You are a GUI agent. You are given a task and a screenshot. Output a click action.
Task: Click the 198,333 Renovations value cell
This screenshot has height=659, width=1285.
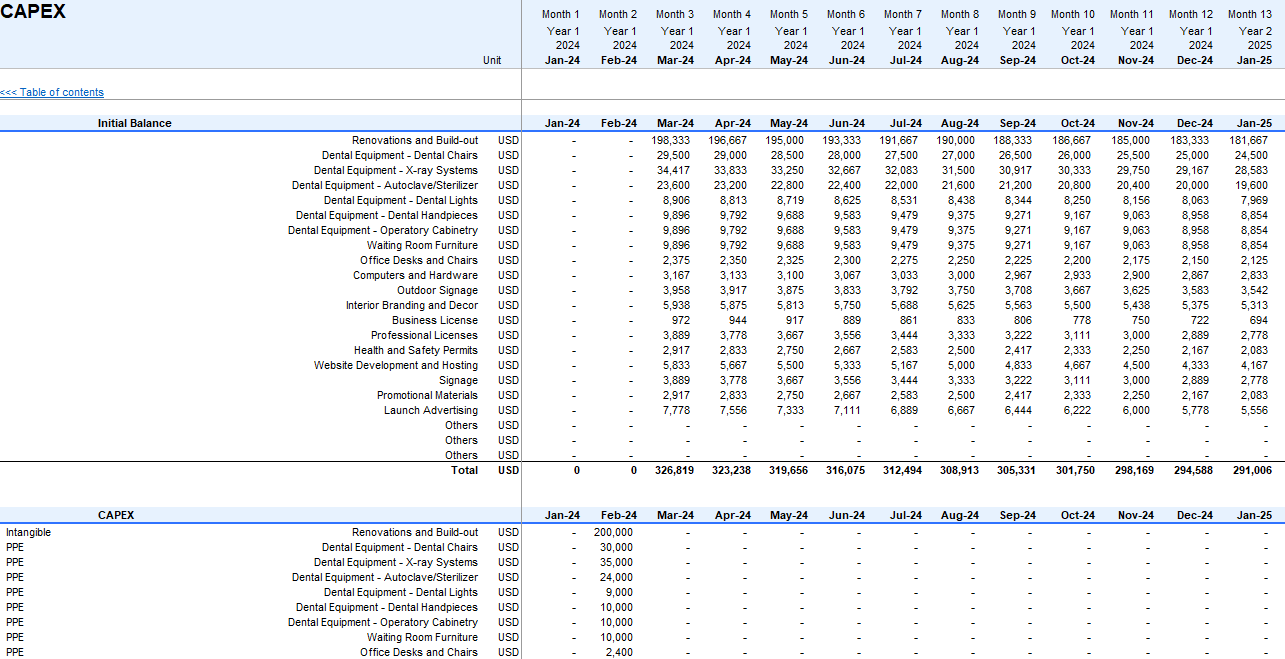point(670,141)
